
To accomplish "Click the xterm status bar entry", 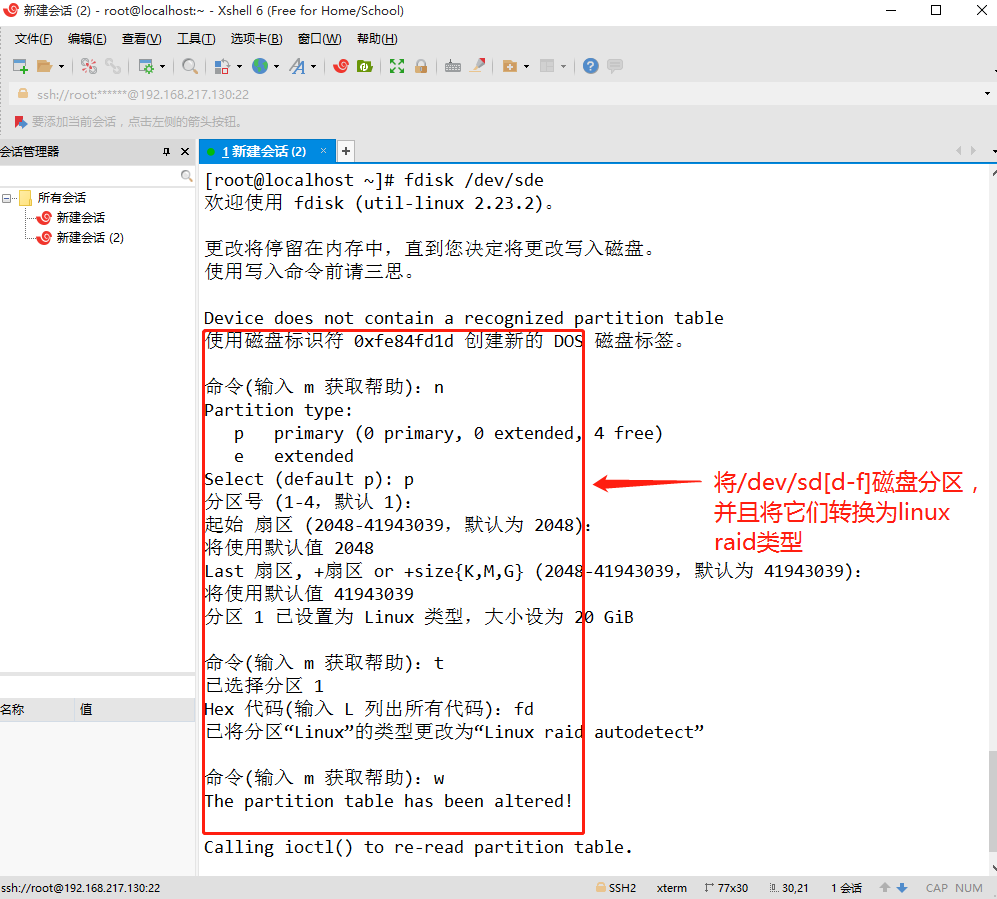I will click(671, 888).
